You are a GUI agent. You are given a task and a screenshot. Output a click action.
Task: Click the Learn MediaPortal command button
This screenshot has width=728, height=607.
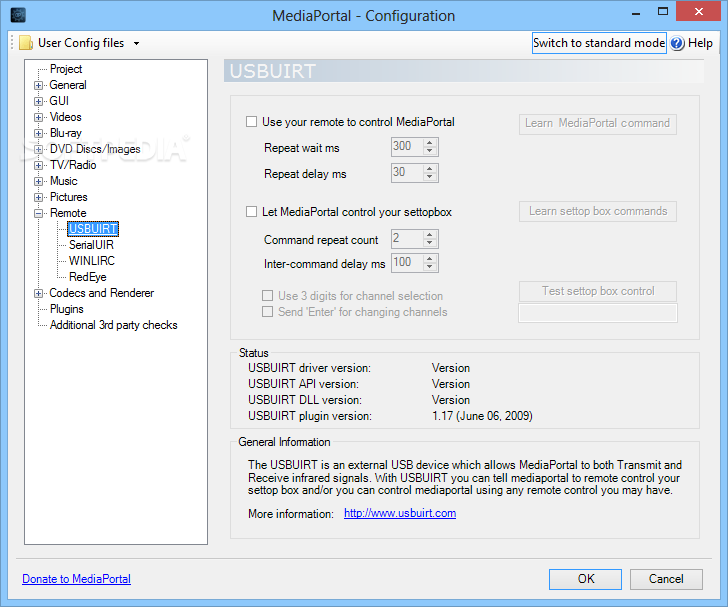click(598, 124)
